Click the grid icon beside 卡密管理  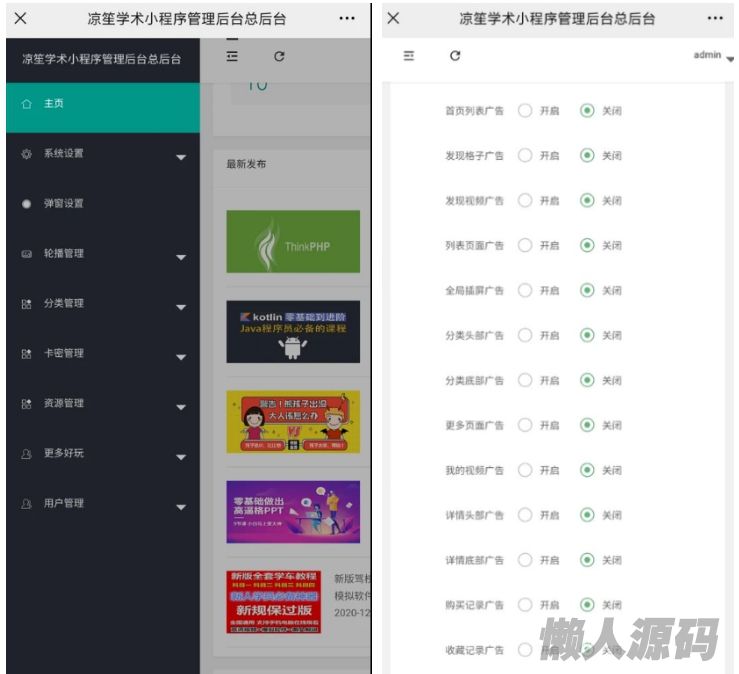click(x=26, y=353)
